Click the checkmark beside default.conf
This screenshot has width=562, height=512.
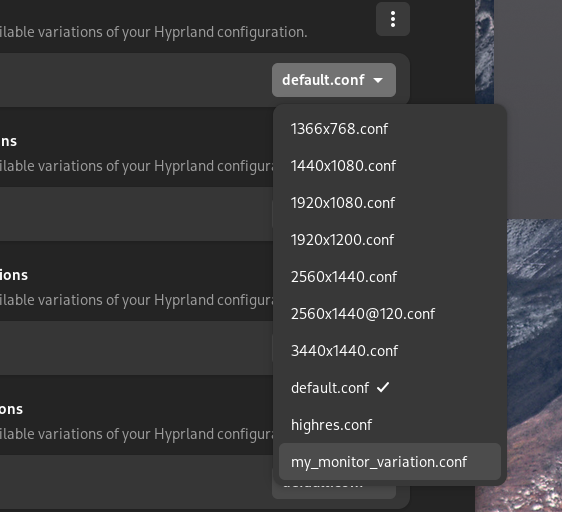tap(383, 387)
